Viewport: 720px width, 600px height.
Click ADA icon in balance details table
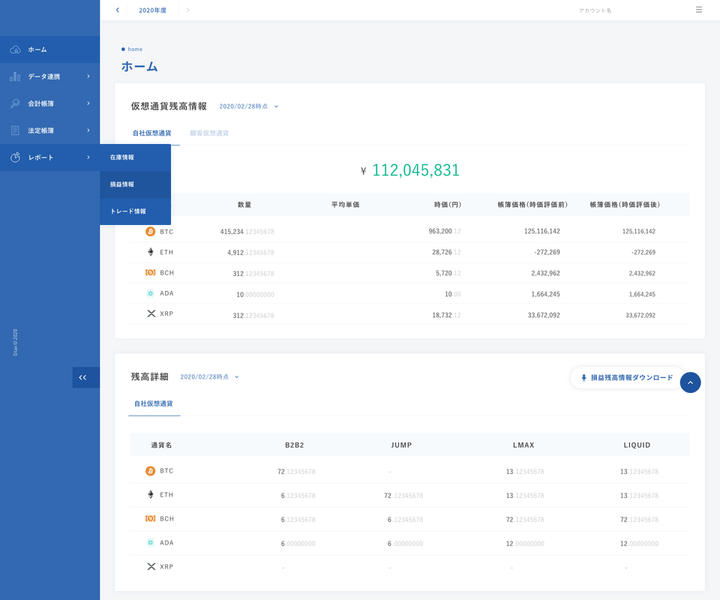pyautogui.click(x=150, y=543)
